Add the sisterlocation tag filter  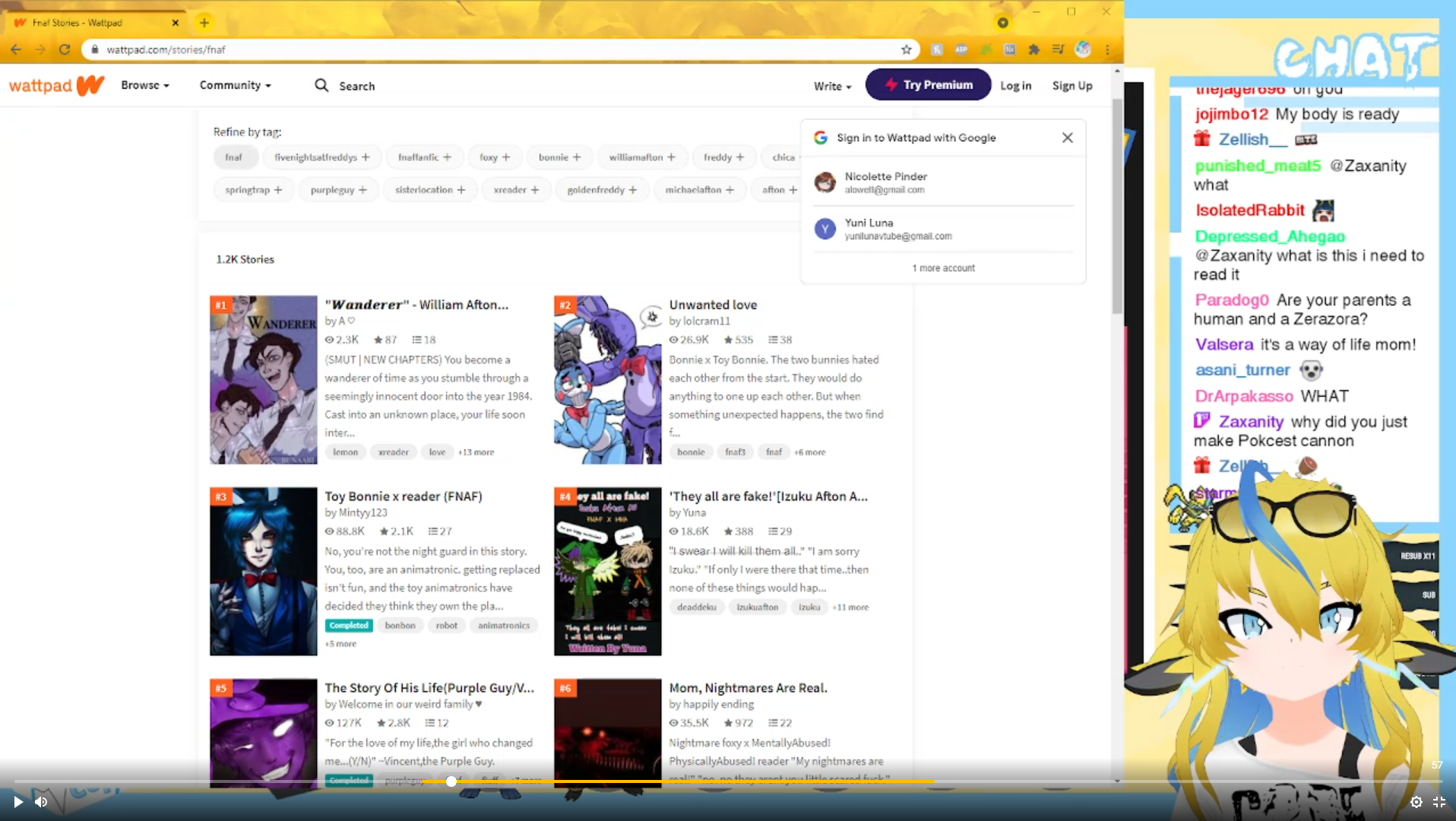pos(430,190)
